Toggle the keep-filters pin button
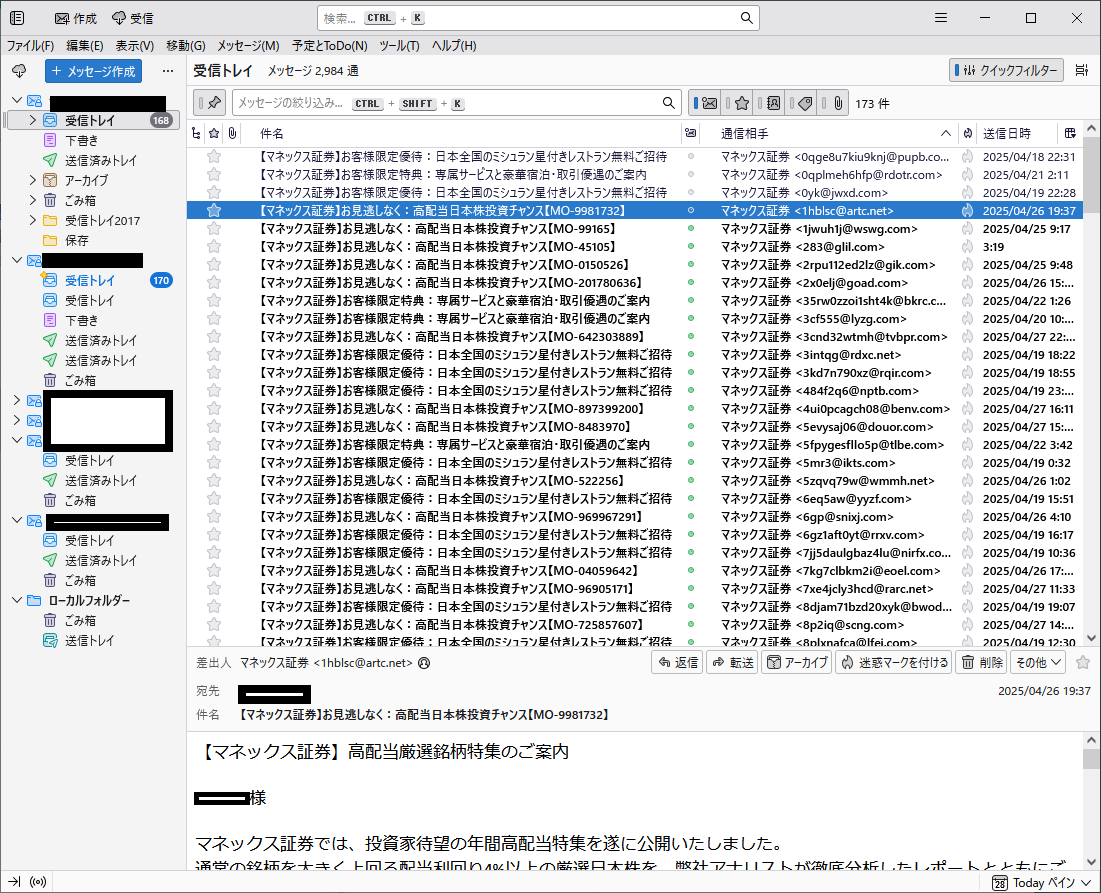 209,103
